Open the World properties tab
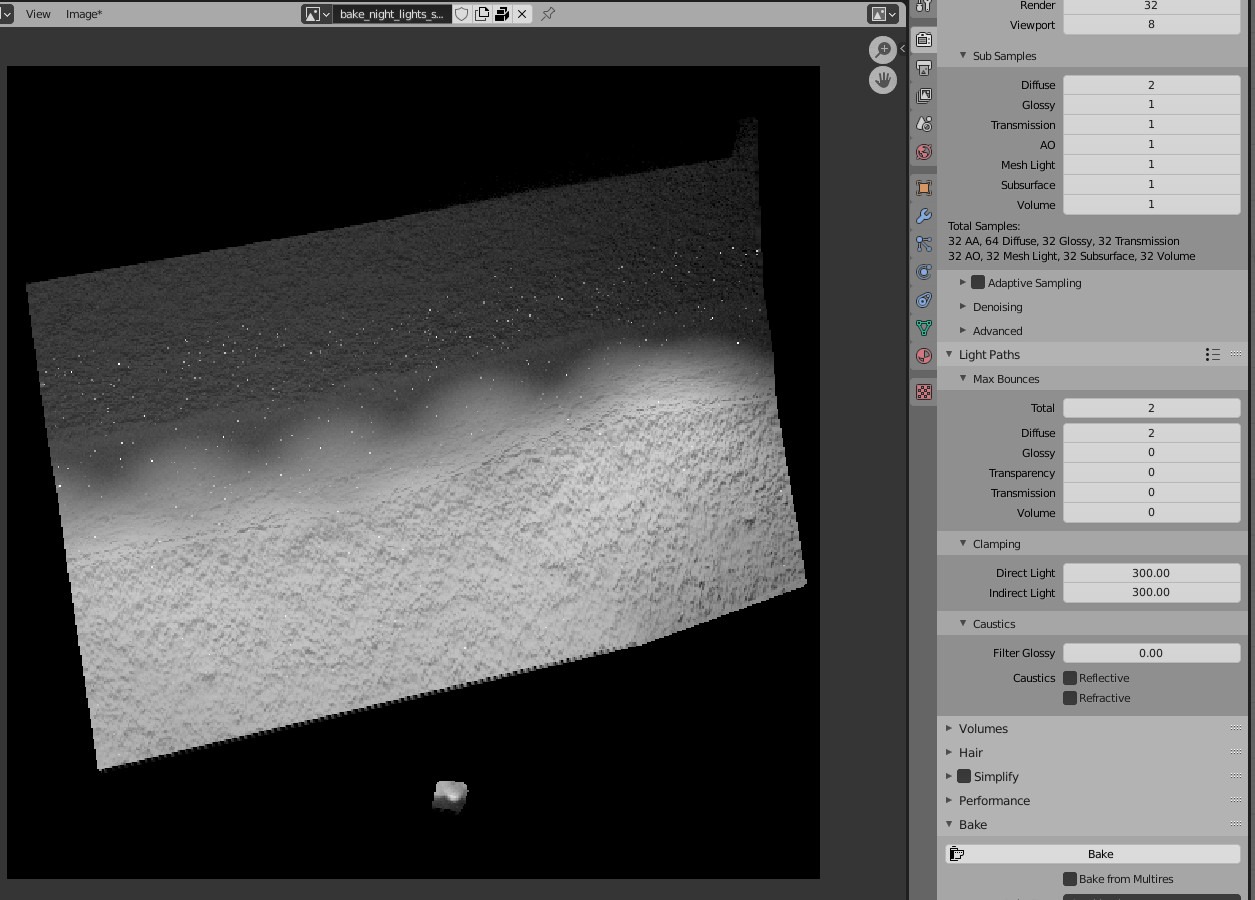The width and height of the screenshot is (1255, 900). pos(924,152)
